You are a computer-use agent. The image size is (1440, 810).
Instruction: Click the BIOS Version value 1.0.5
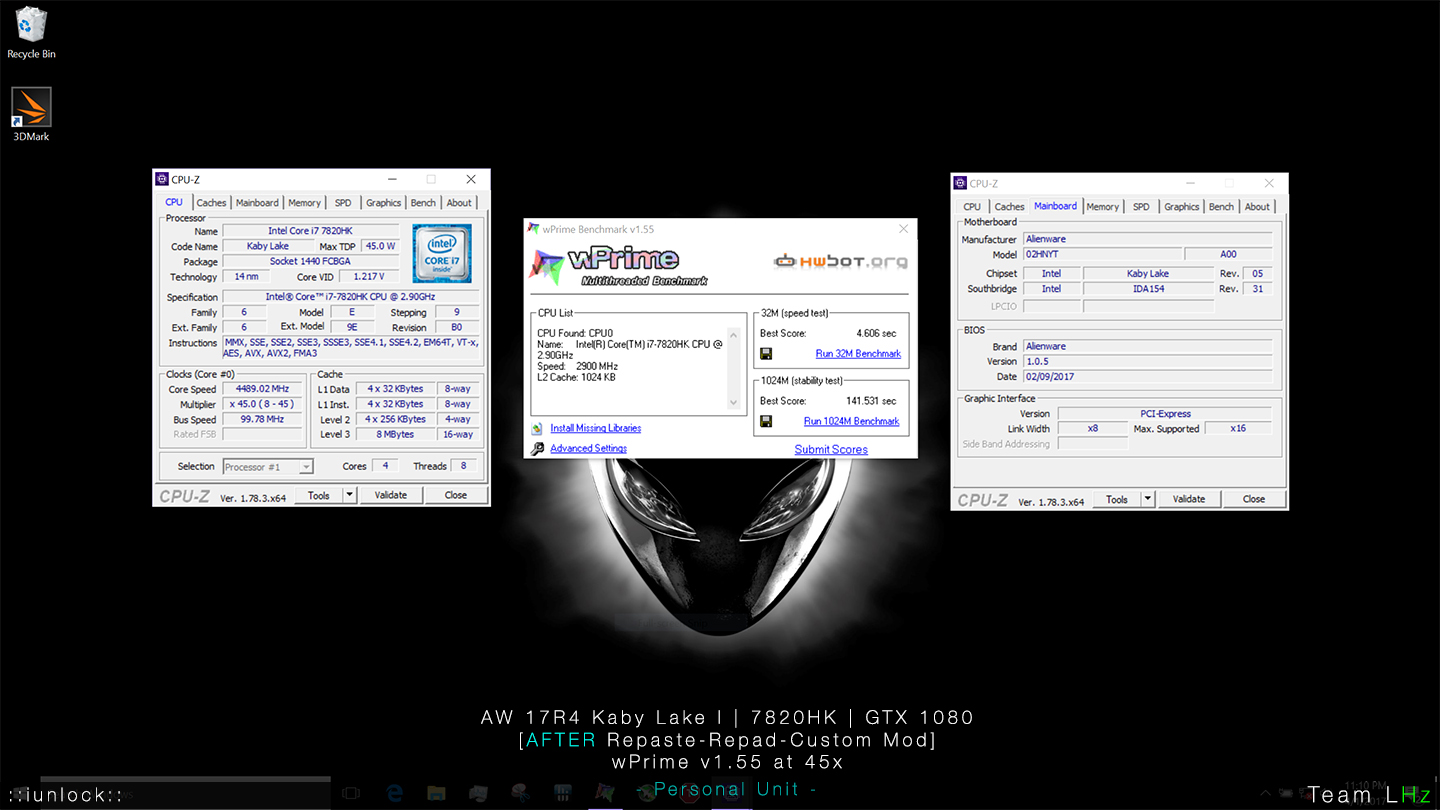[x=1147, y=362]
